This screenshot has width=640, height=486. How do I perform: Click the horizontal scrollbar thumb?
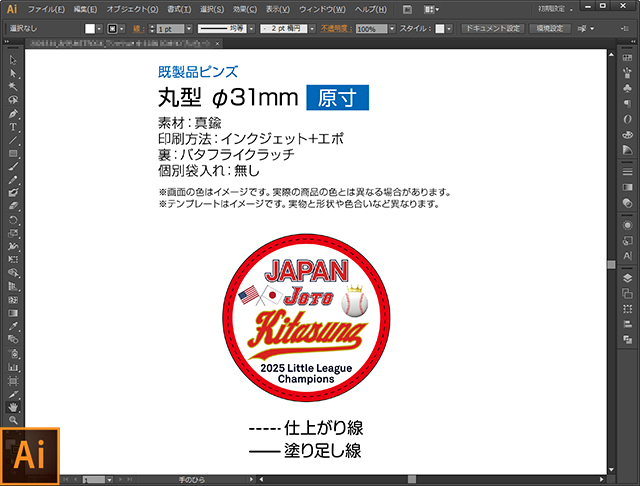click(412, 479)
